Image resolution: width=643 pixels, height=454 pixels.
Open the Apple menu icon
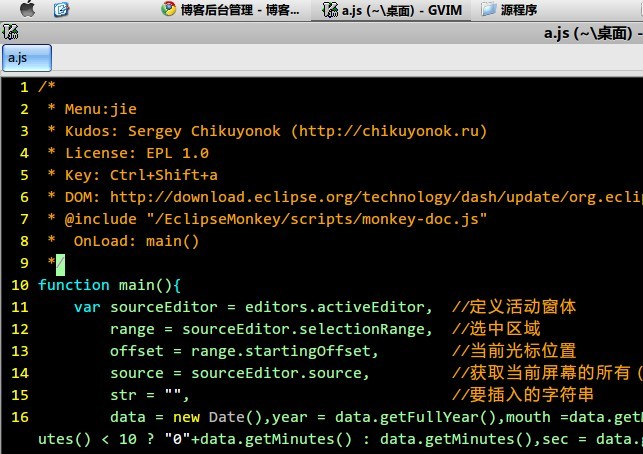coord(27,9)
